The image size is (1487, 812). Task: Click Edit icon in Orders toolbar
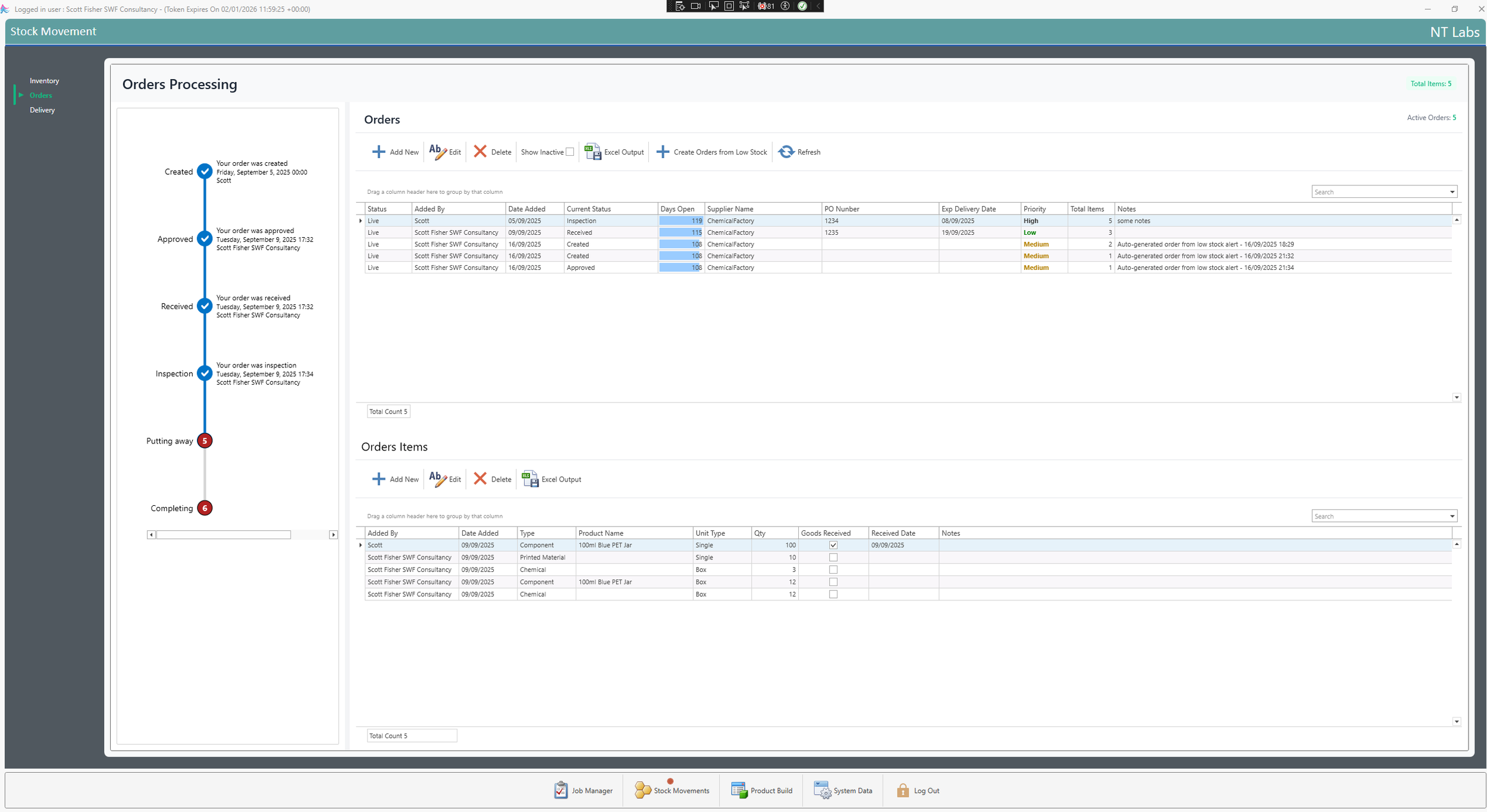coord(437,152)
